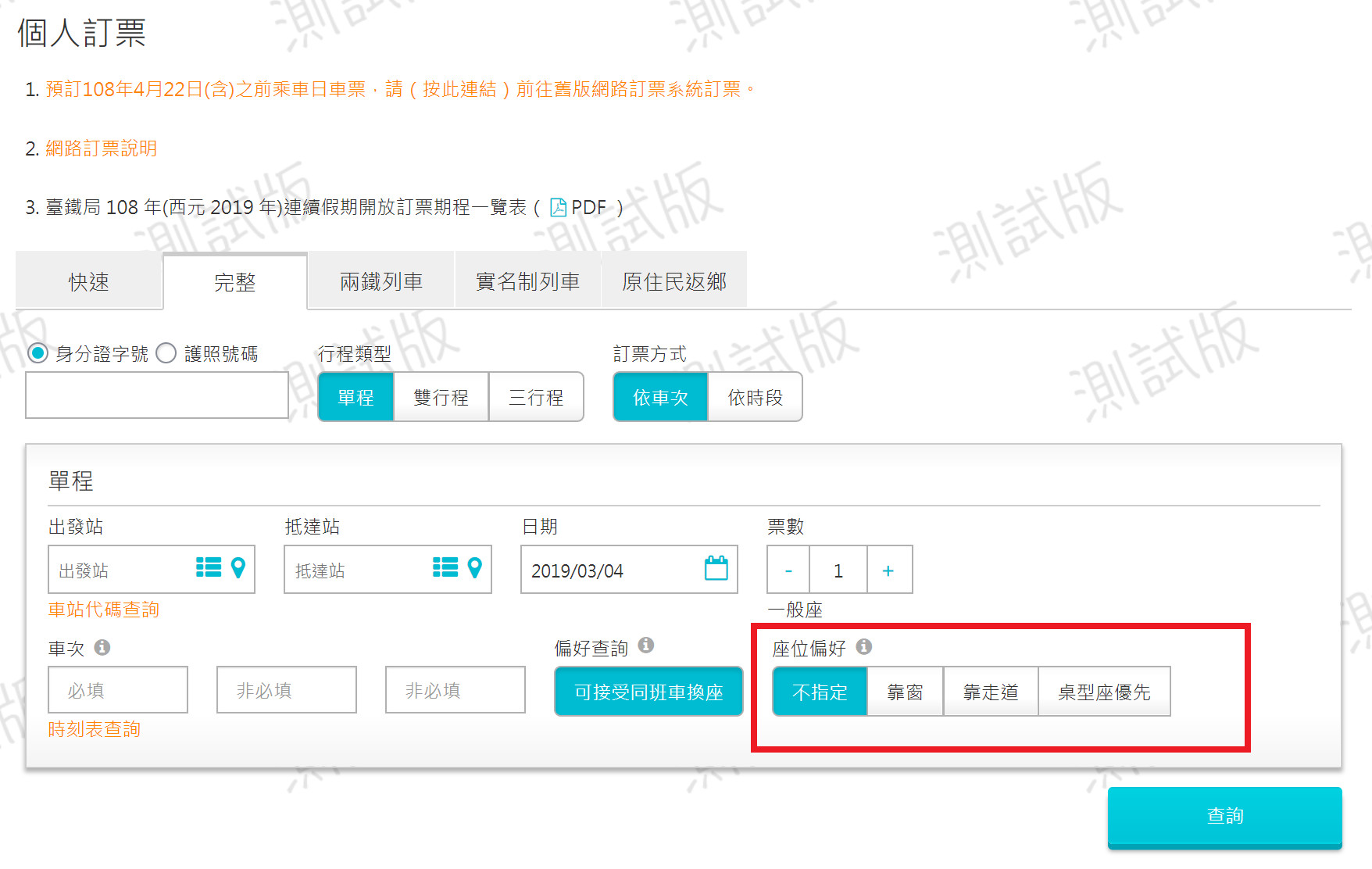Viewport: 1372px width, 869px height.
Task: Select 依時段 booking method
Action: (x=756, y=397)
